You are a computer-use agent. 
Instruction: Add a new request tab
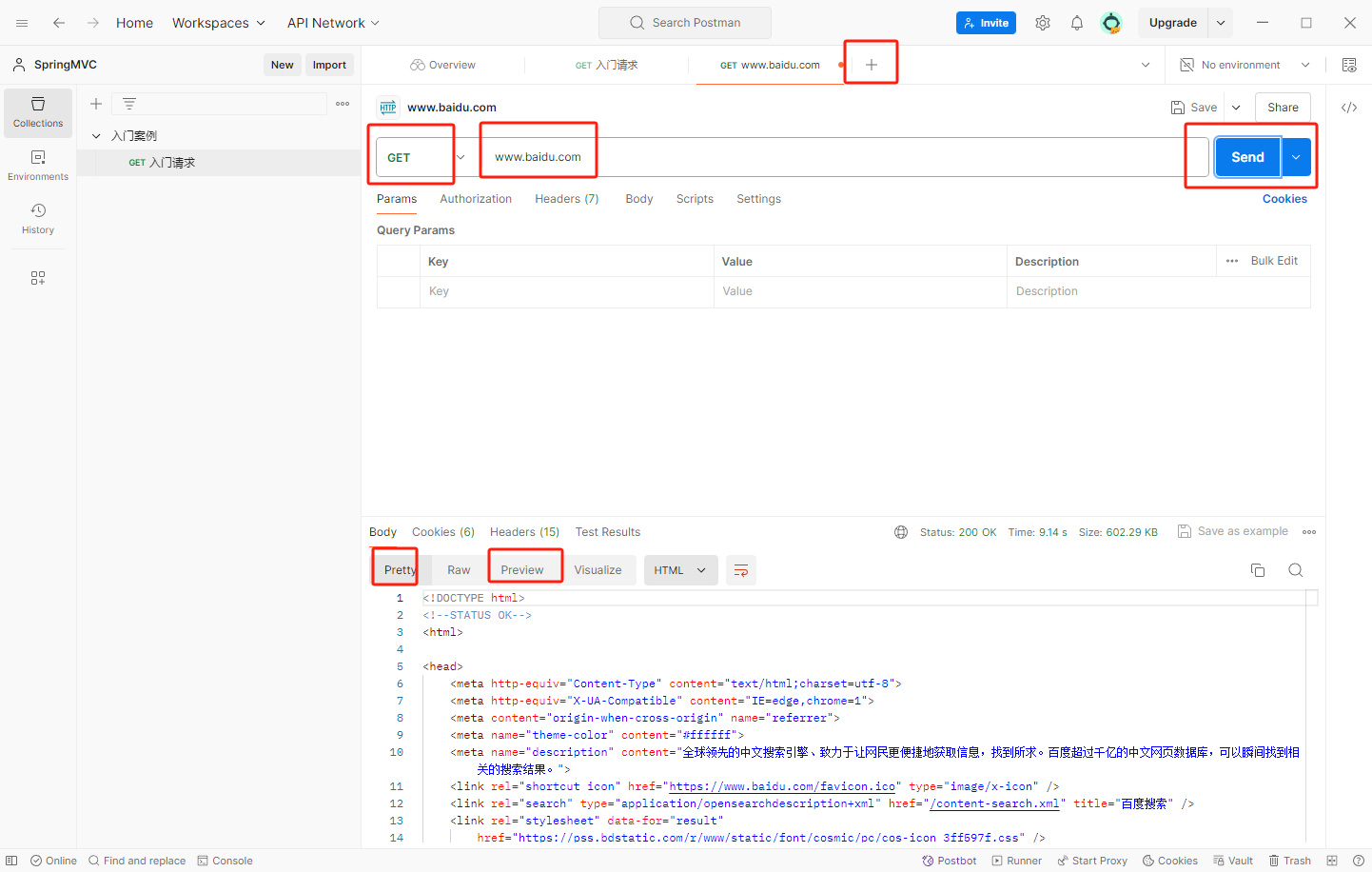872,65
